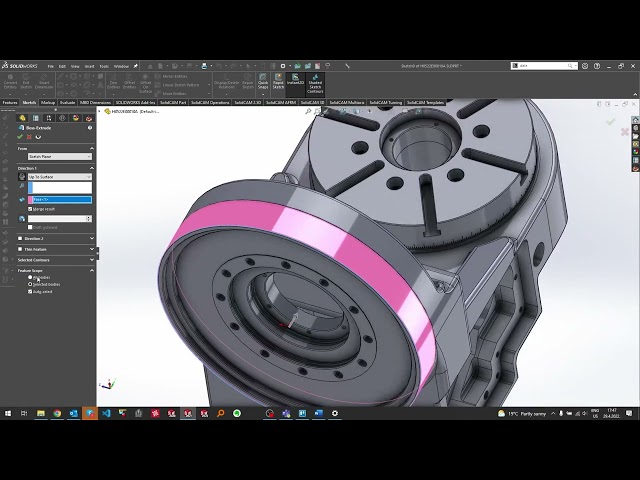Click the draft angle spinner arrows
This screenshot has height=480, width=640.
pyautogui.click(x=89, y=219)
